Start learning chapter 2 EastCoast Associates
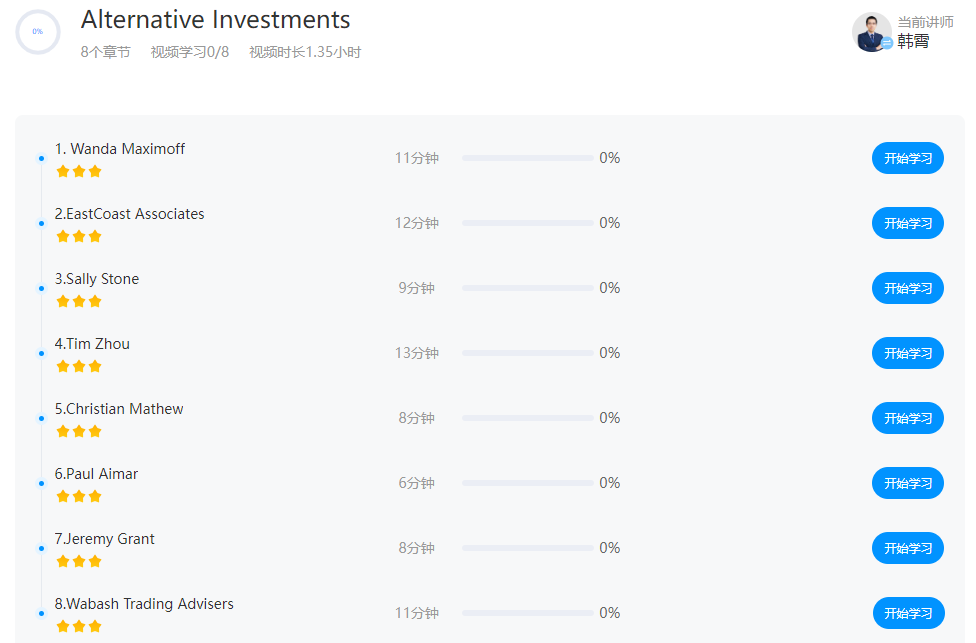 (907, 223)
